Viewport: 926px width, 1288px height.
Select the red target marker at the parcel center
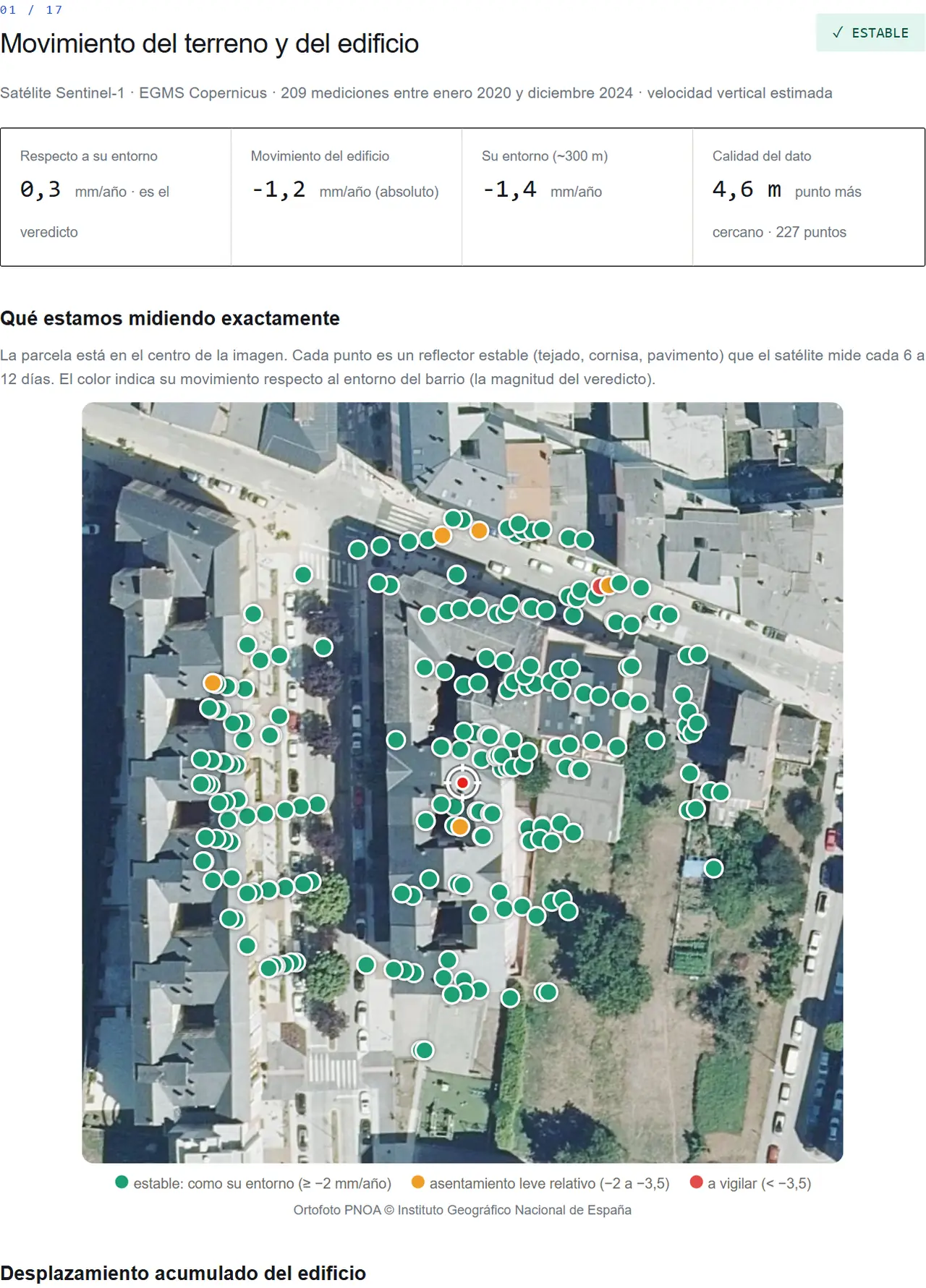tap(462, 782)
